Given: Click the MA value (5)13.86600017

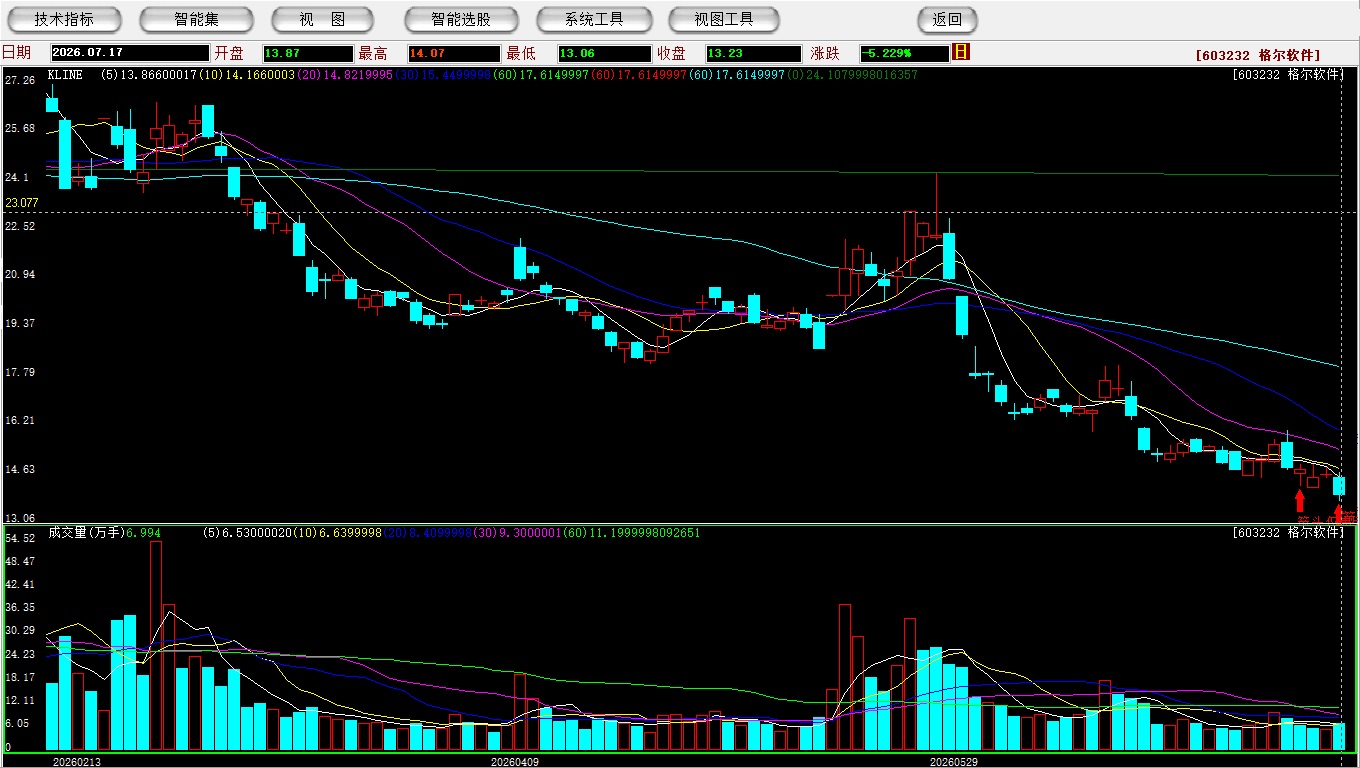Looking at the screenshot, I should [148, 75].
